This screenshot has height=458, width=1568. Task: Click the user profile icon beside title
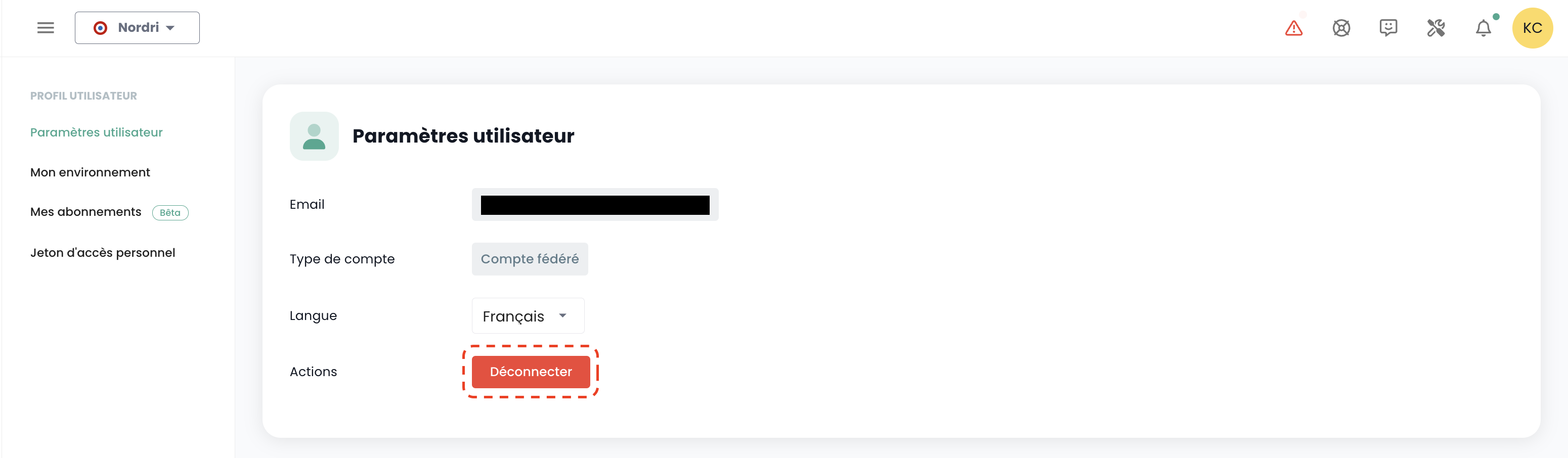(x=314, y=136)
